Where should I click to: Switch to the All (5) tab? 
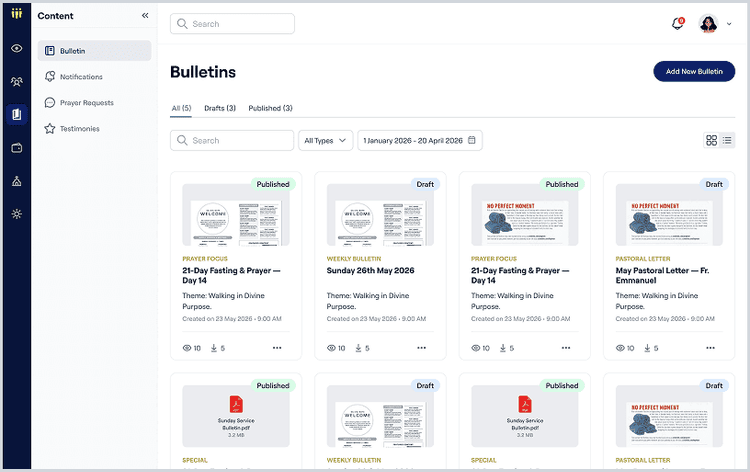tap(181, 108)
